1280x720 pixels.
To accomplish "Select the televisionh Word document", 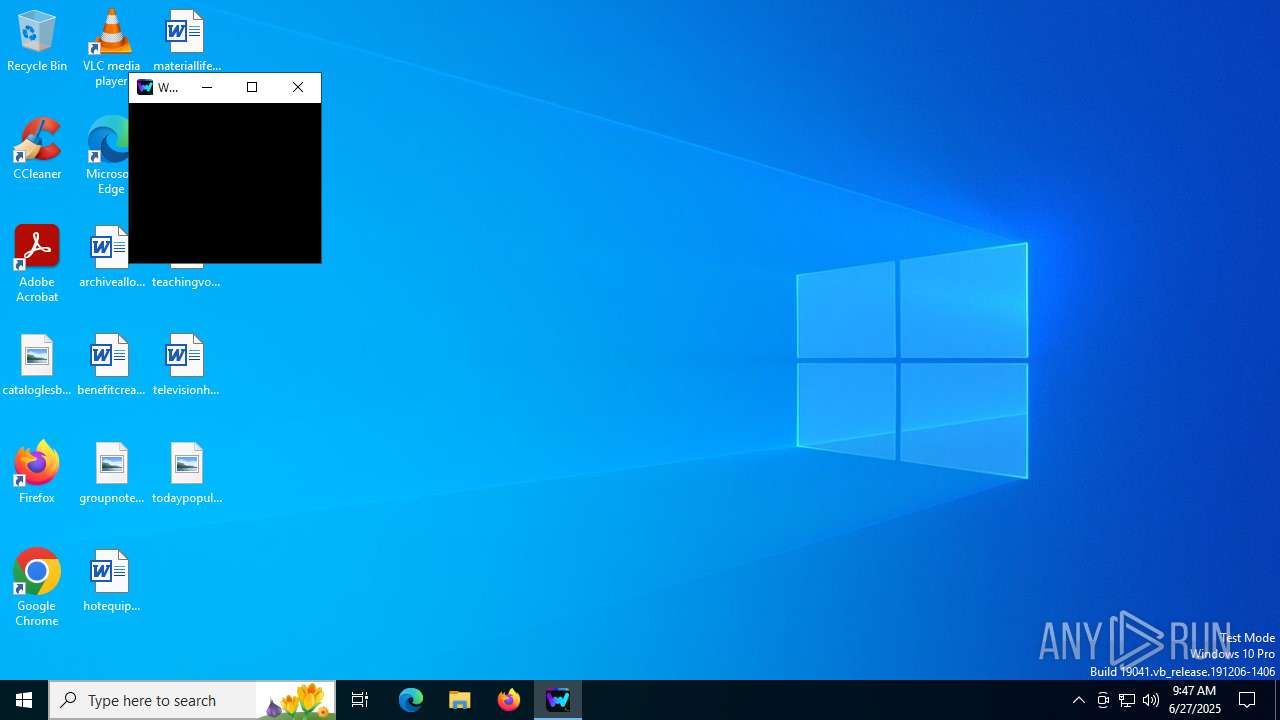I will click(186, 365).
